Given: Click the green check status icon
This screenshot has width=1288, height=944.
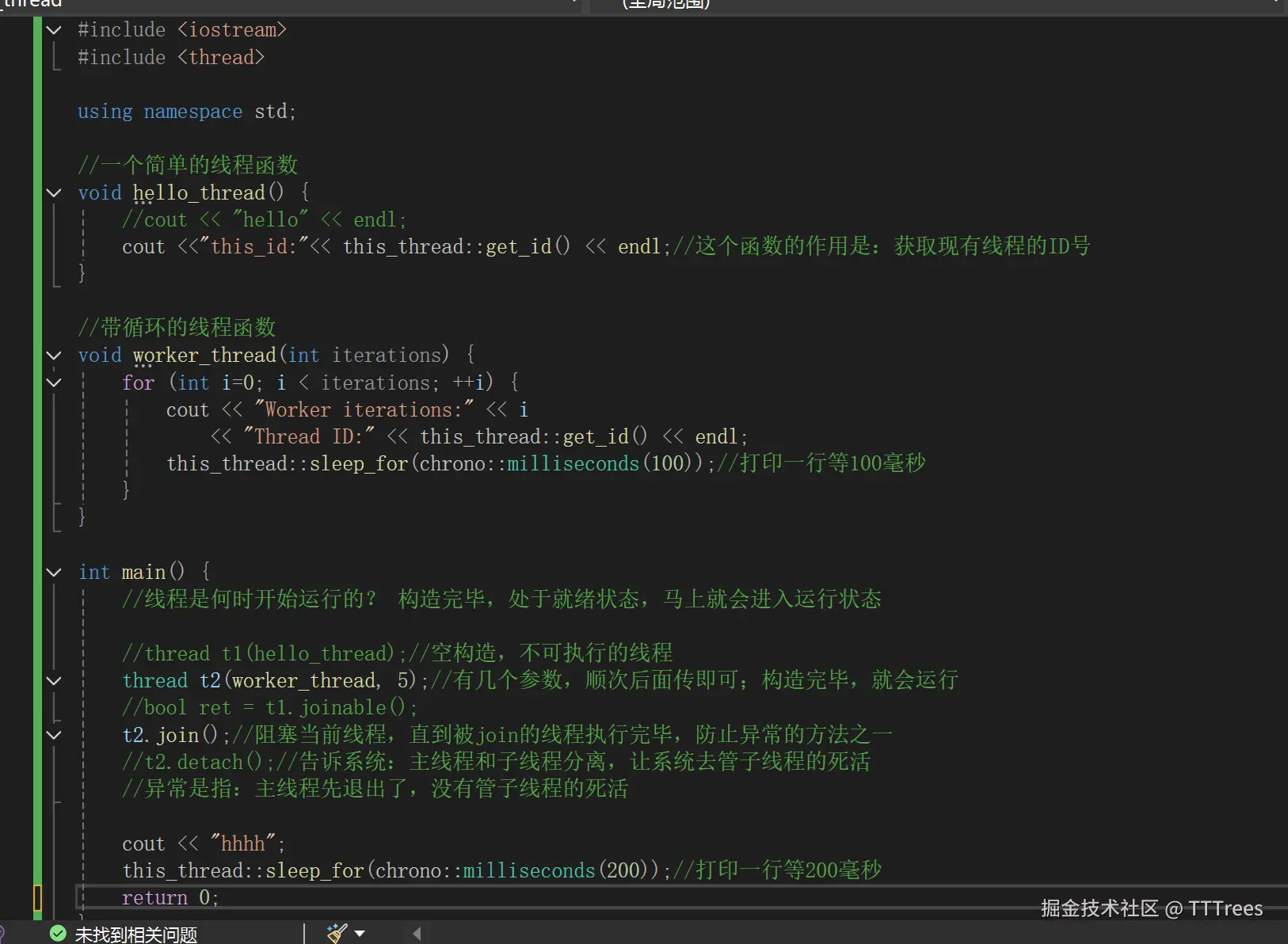Looking at the screenshot, I should point(58,934).
